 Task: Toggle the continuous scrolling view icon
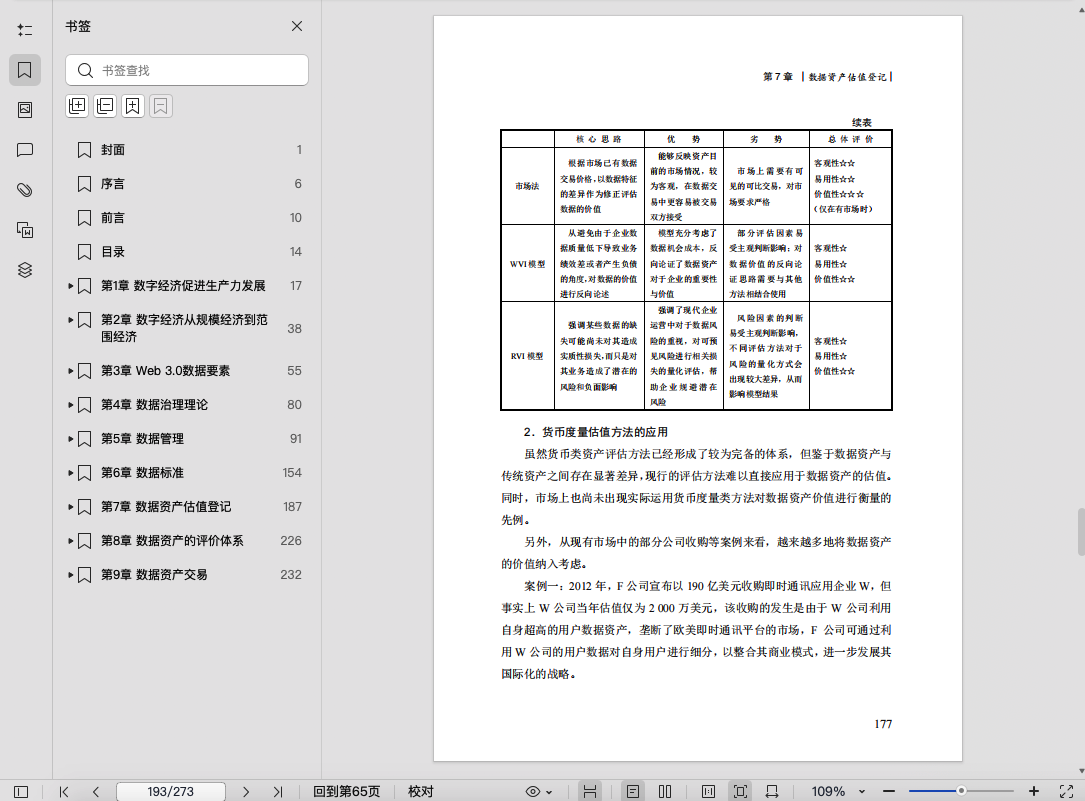(590, 791)
